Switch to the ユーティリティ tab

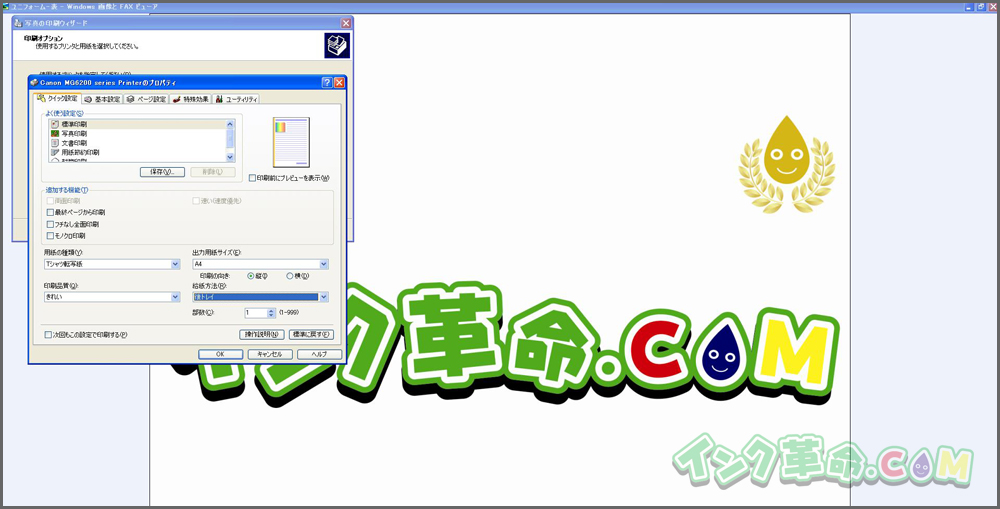237,99
